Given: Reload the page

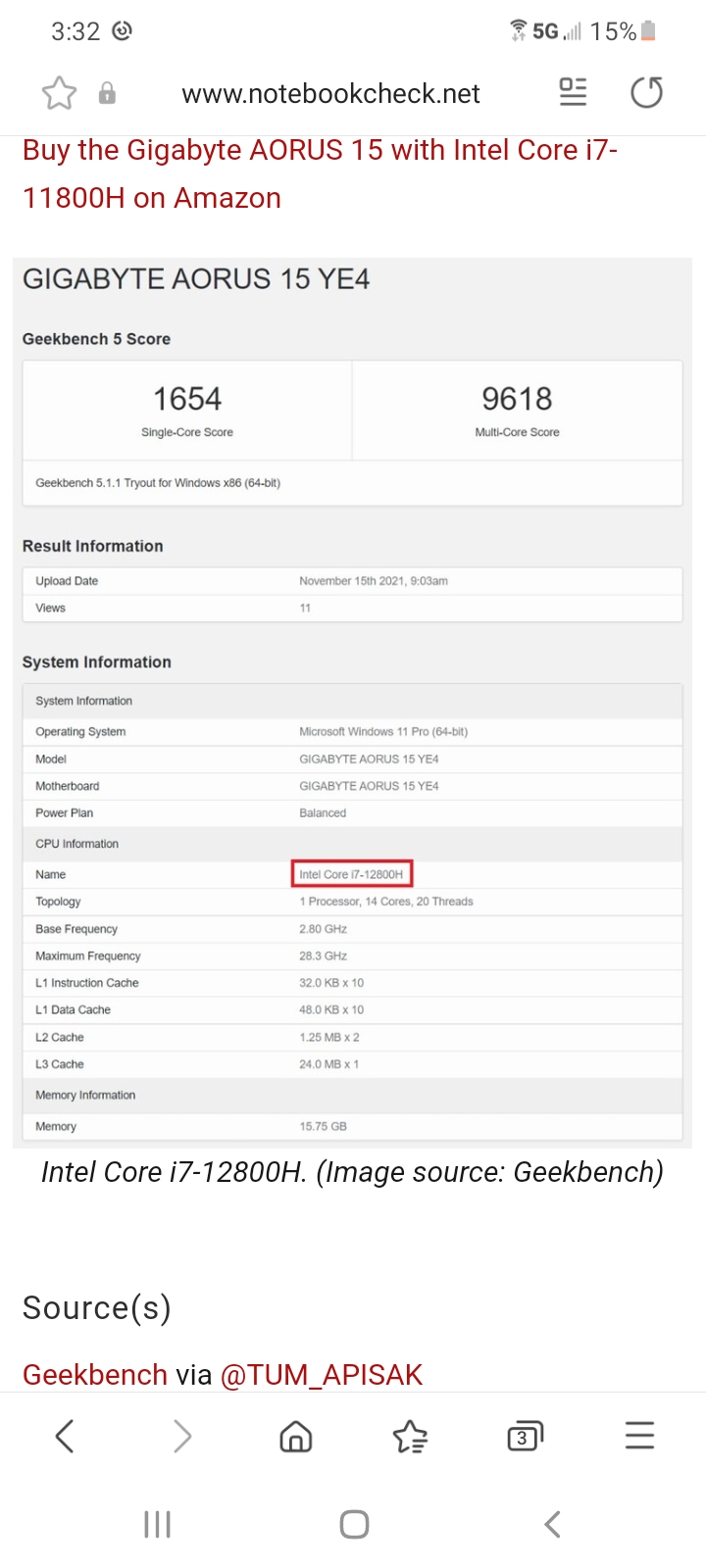Looking at the screenshot, I should (x=646, y=93).
